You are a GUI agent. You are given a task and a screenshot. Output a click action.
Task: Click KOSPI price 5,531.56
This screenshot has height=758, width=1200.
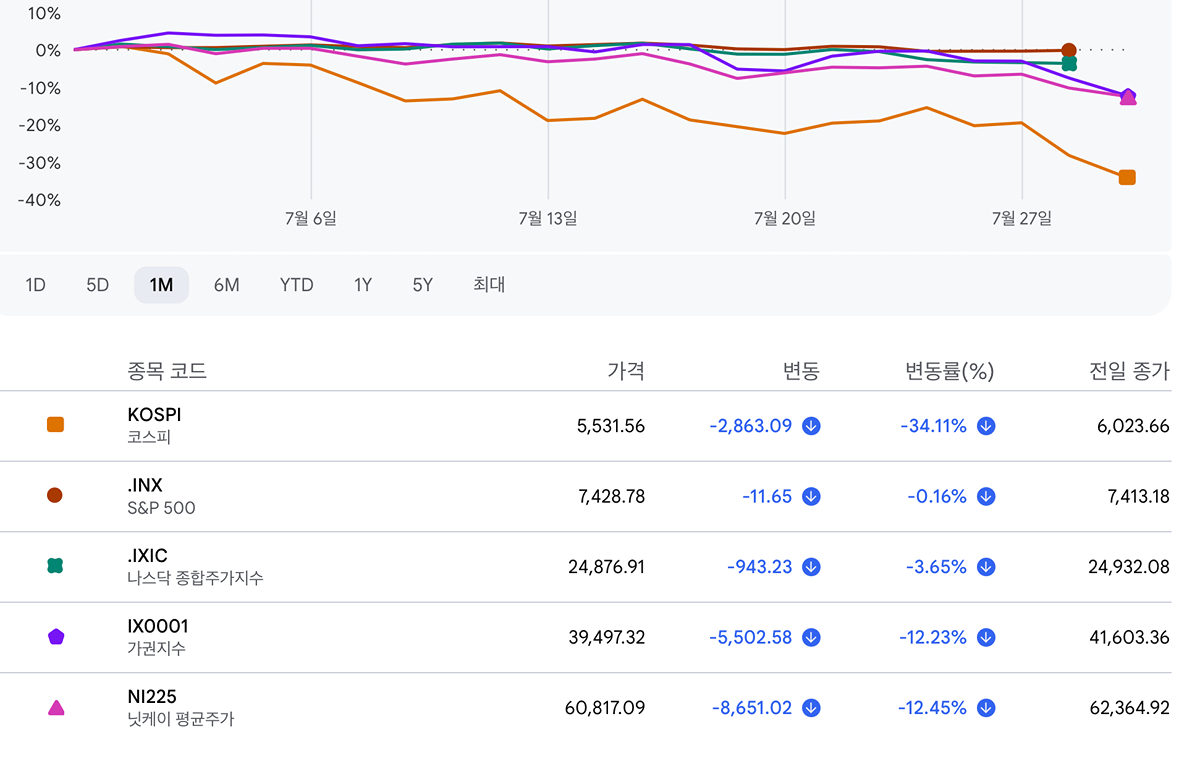click(x=611, y=426)
